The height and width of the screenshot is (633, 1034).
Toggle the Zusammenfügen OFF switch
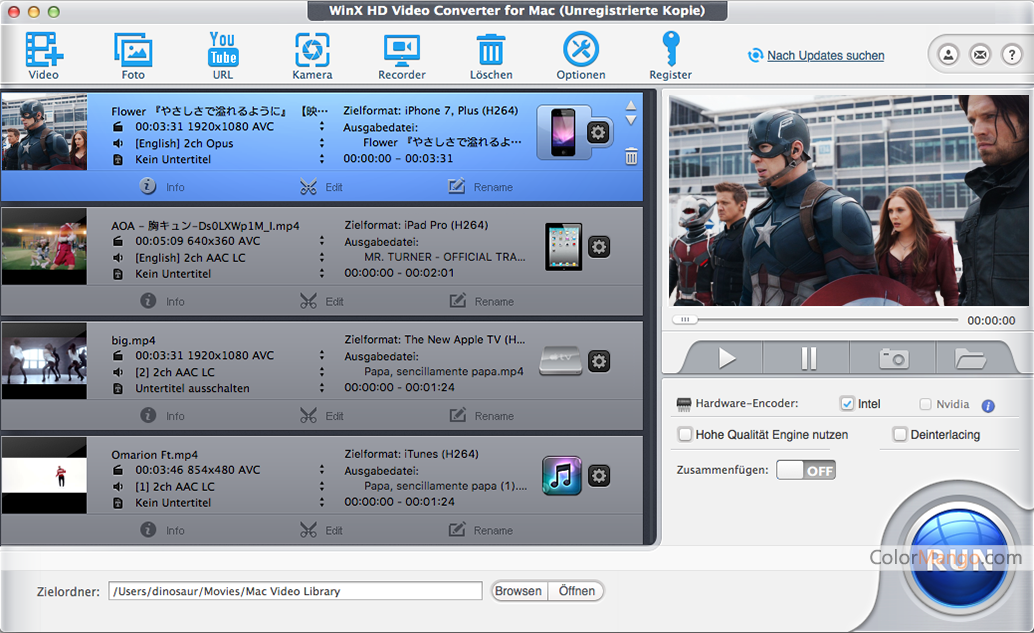click(x=806, y=470)
